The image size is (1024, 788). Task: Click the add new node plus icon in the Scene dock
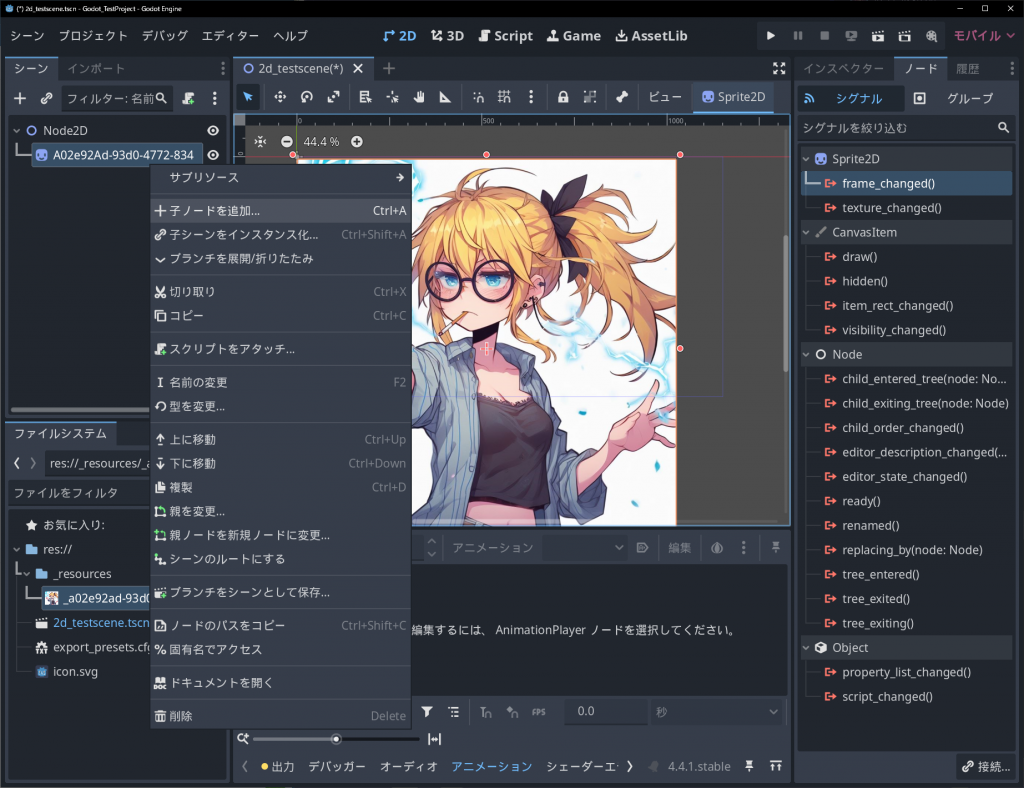(x=20, y=98)
